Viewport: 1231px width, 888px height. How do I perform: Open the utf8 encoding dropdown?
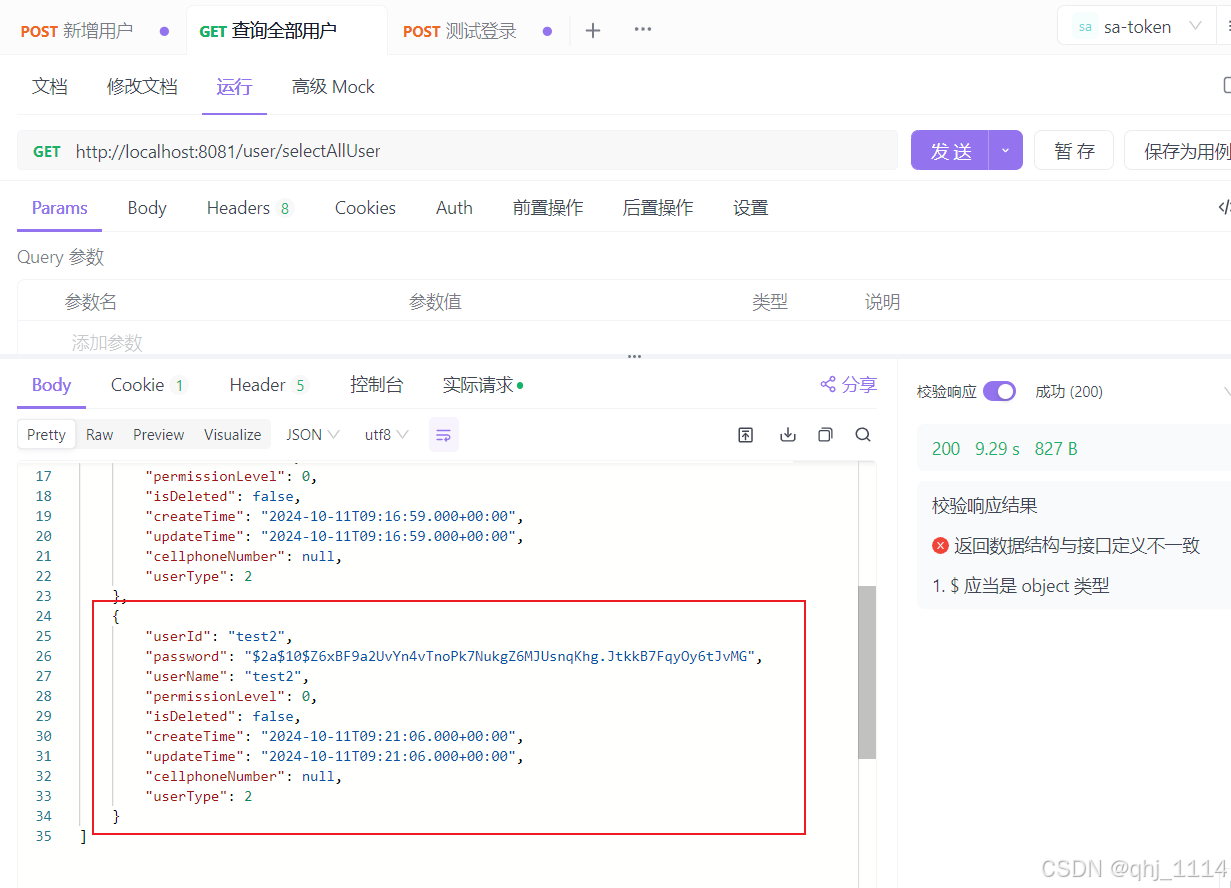[x=386, y=434]
